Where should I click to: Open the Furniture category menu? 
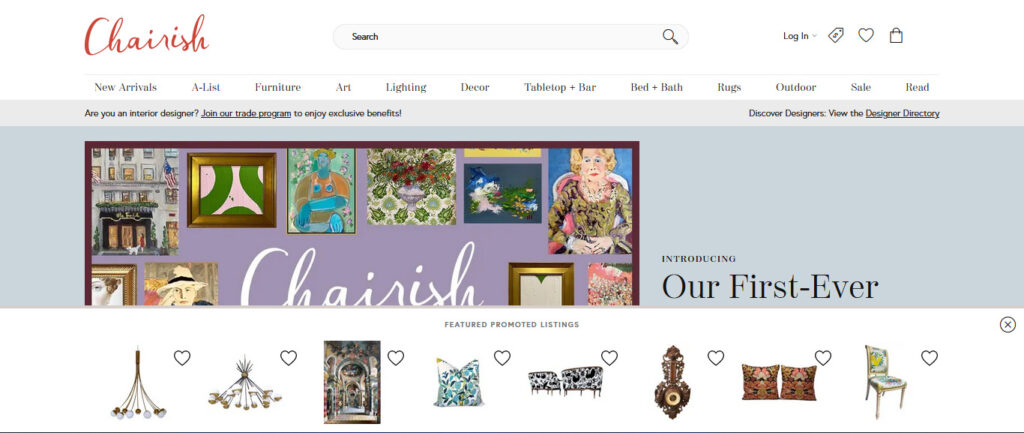(x=278, y=88)
